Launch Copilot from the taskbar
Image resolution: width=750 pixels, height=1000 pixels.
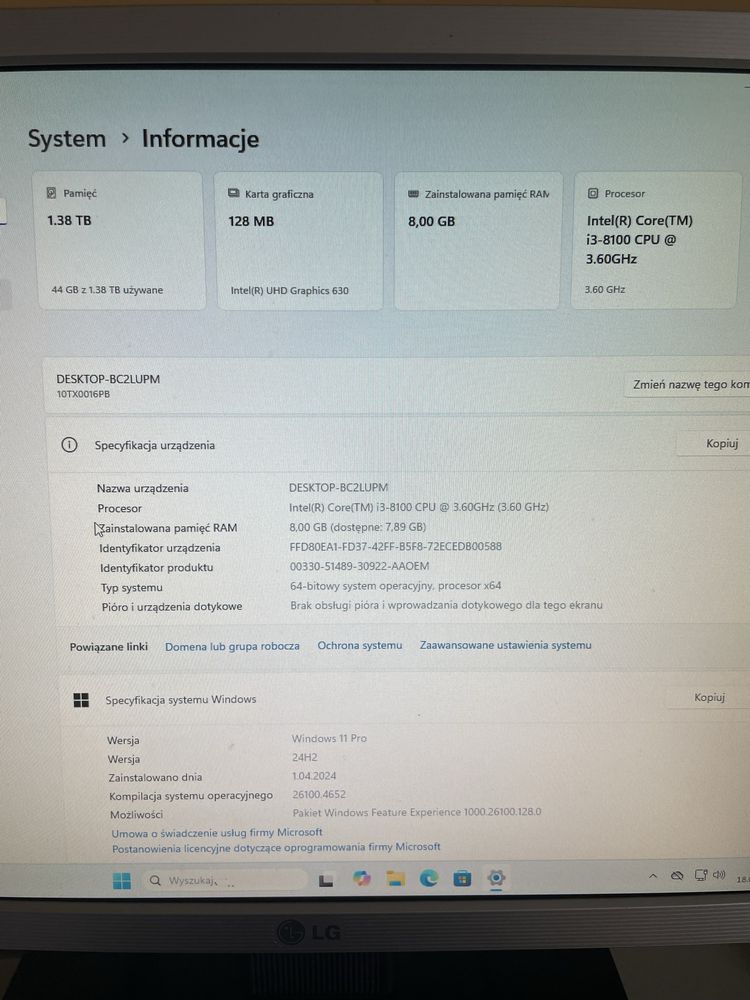[362, 879]
